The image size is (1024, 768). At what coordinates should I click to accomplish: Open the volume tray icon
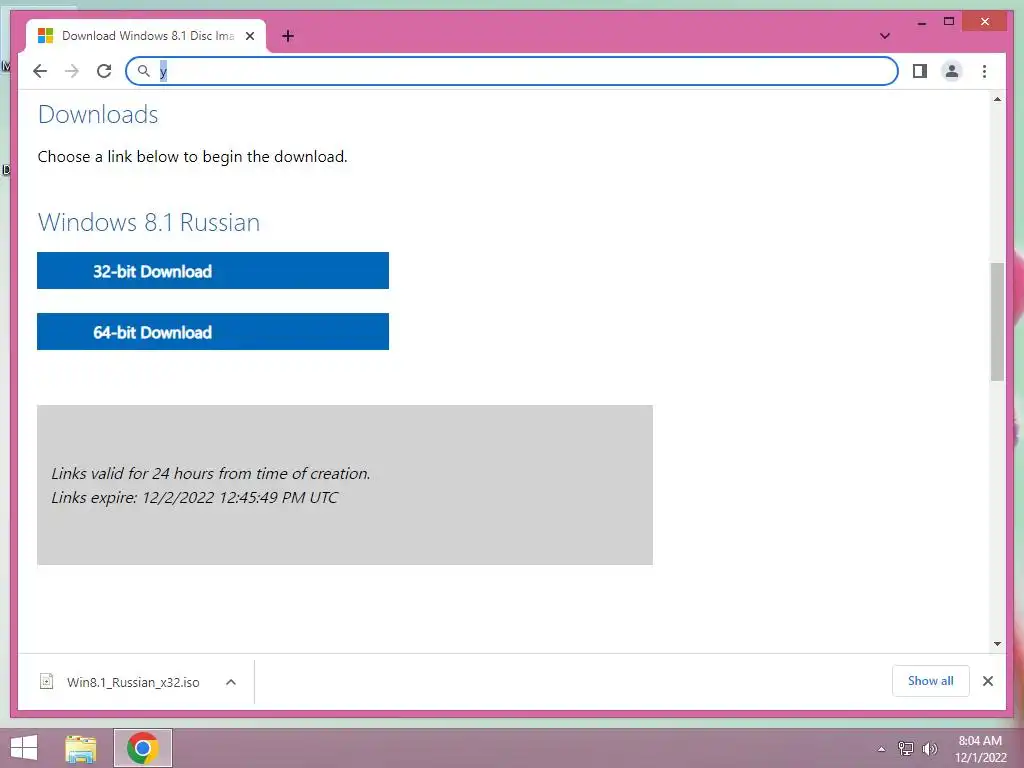(x=930, y=749)
